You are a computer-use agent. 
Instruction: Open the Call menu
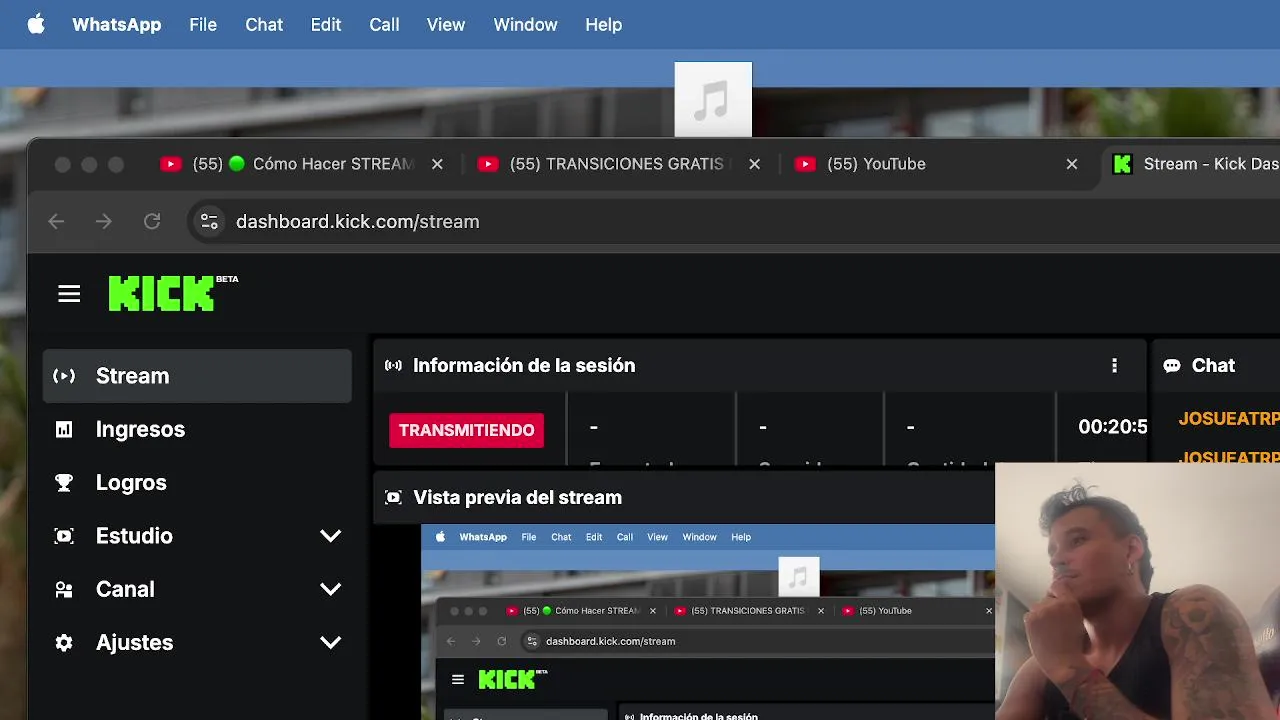[x=384, y=24]
